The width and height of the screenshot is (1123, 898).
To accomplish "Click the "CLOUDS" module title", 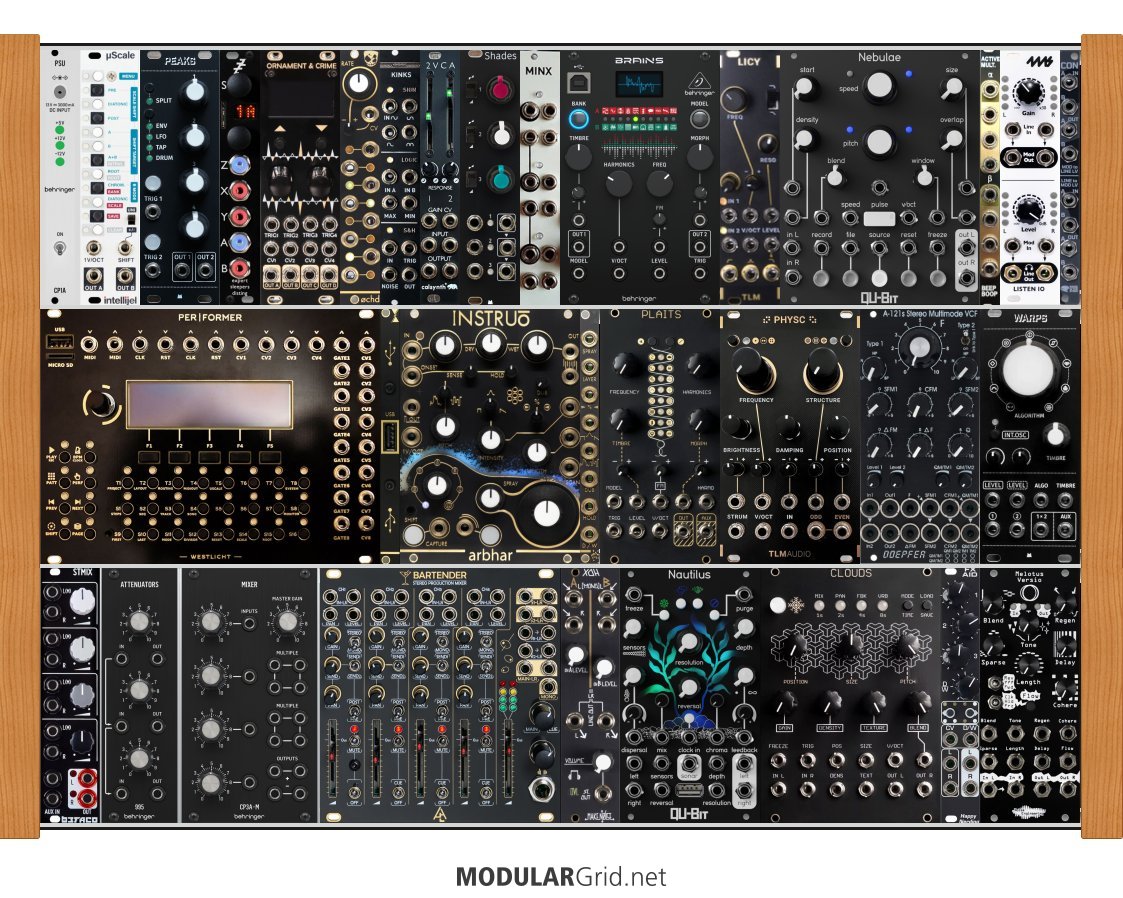I will [851, 574].
